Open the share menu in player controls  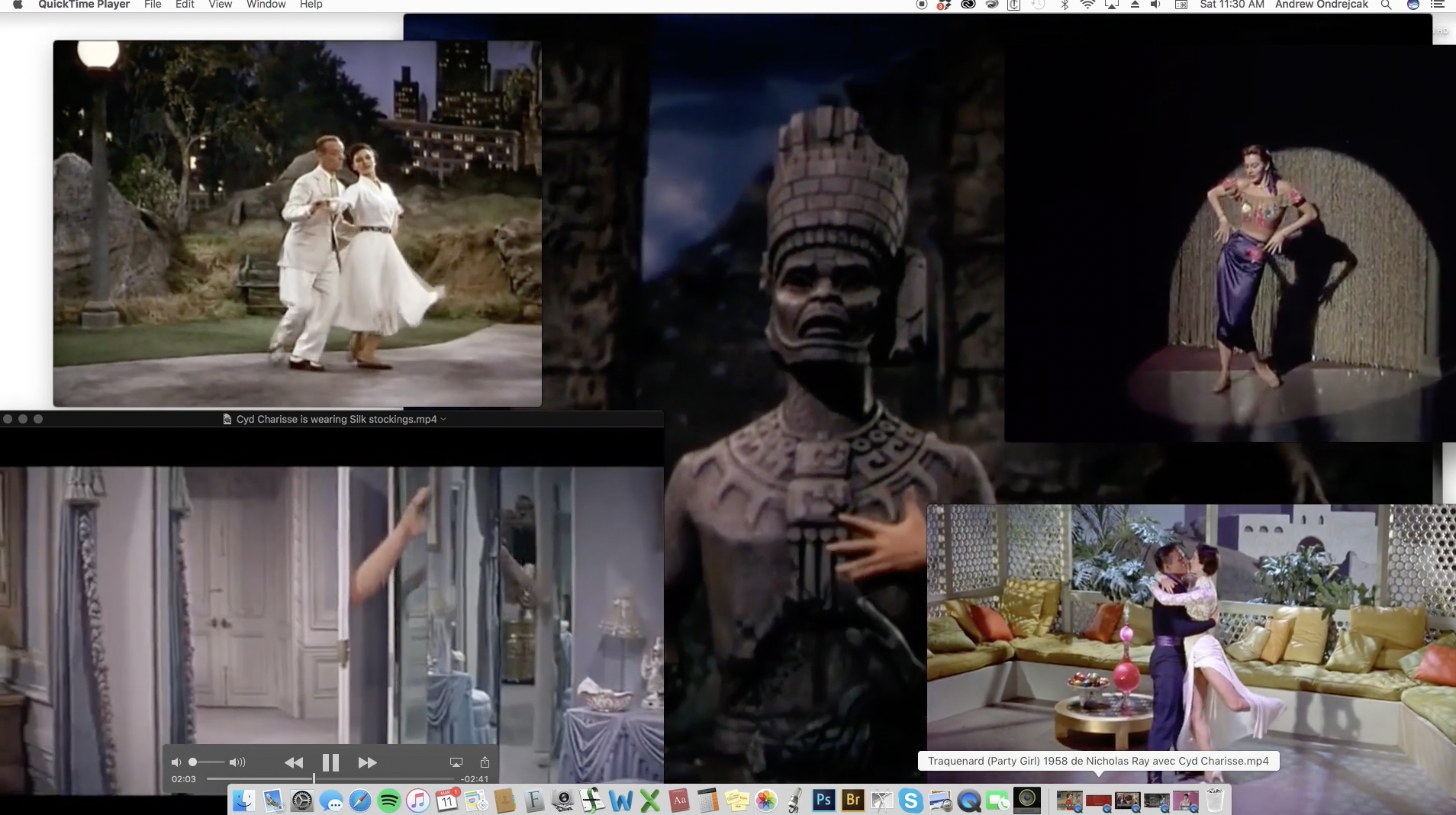[x=485, y=762]
